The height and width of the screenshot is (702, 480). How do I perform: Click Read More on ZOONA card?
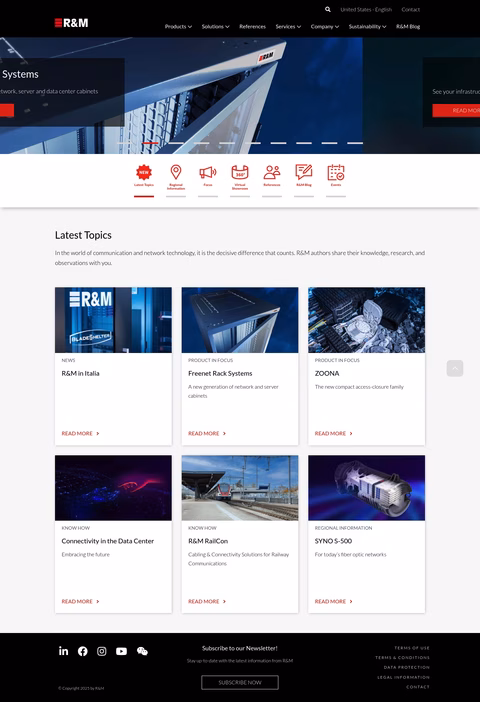point(334,433)
